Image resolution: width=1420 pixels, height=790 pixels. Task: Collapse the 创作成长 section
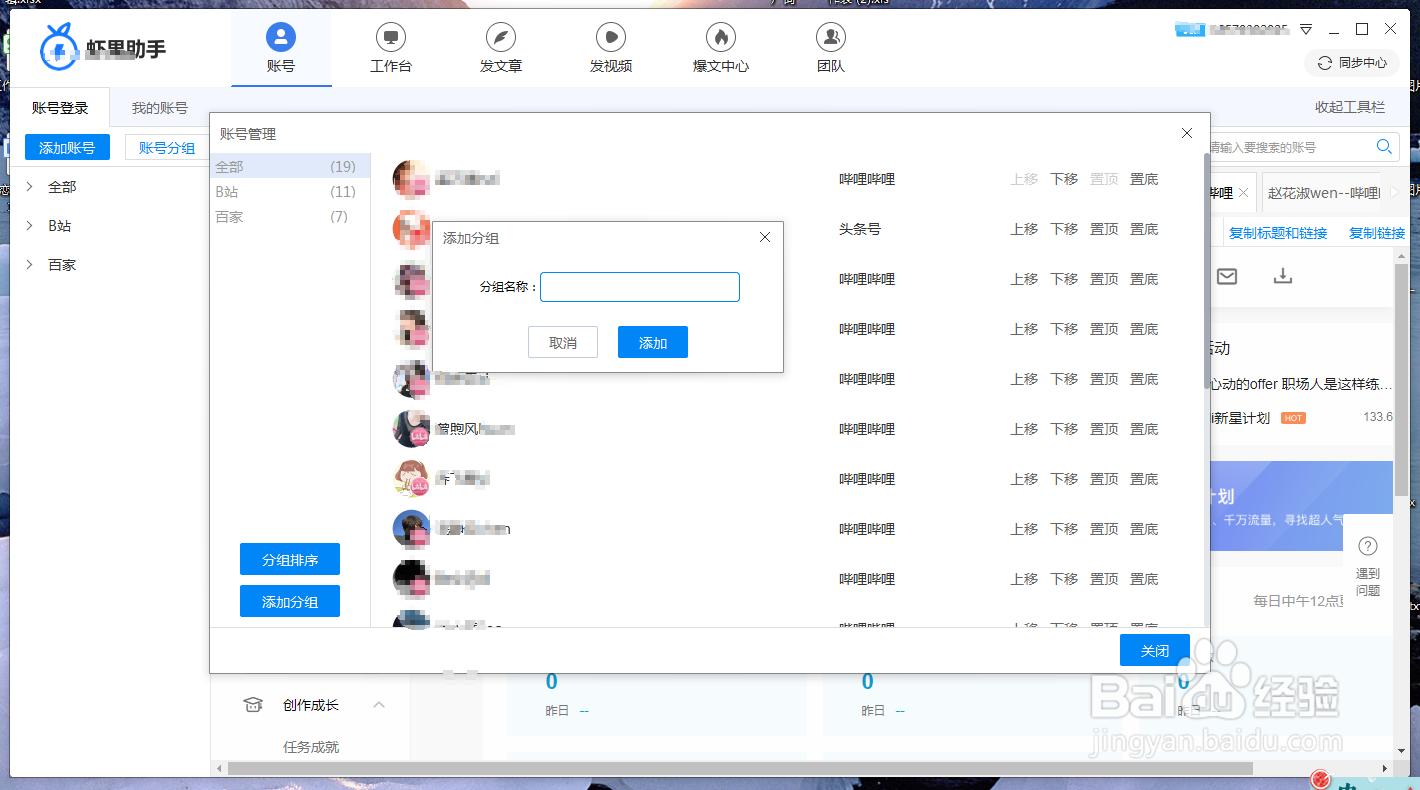[379, 704]
